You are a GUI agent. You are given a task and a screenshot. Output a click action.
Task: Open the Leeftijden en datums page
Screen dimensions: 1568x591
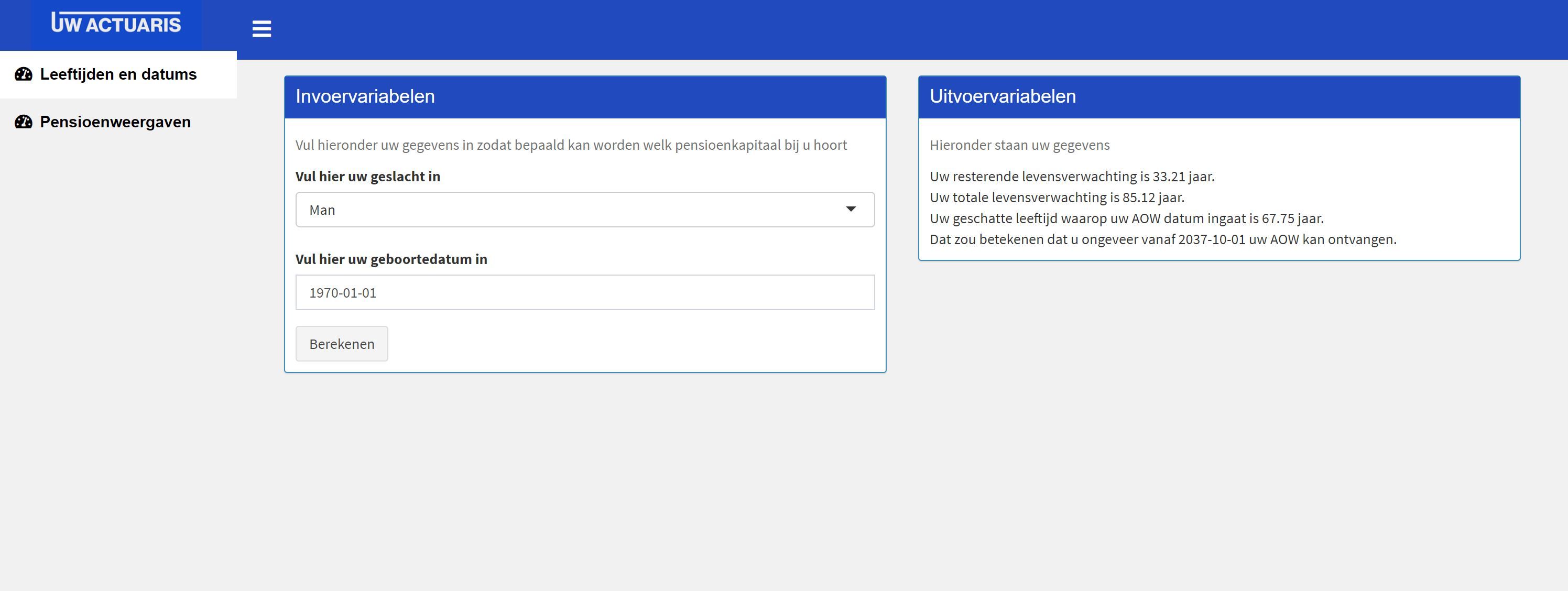pyautogui.click(x=118, y=74)
